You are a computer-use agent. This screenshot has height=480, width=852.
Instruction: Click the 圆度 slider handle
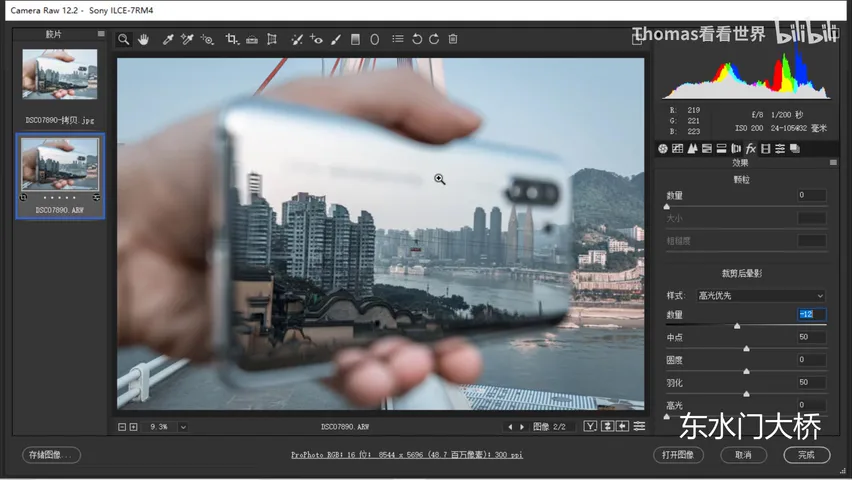click(x=746, y=371)
